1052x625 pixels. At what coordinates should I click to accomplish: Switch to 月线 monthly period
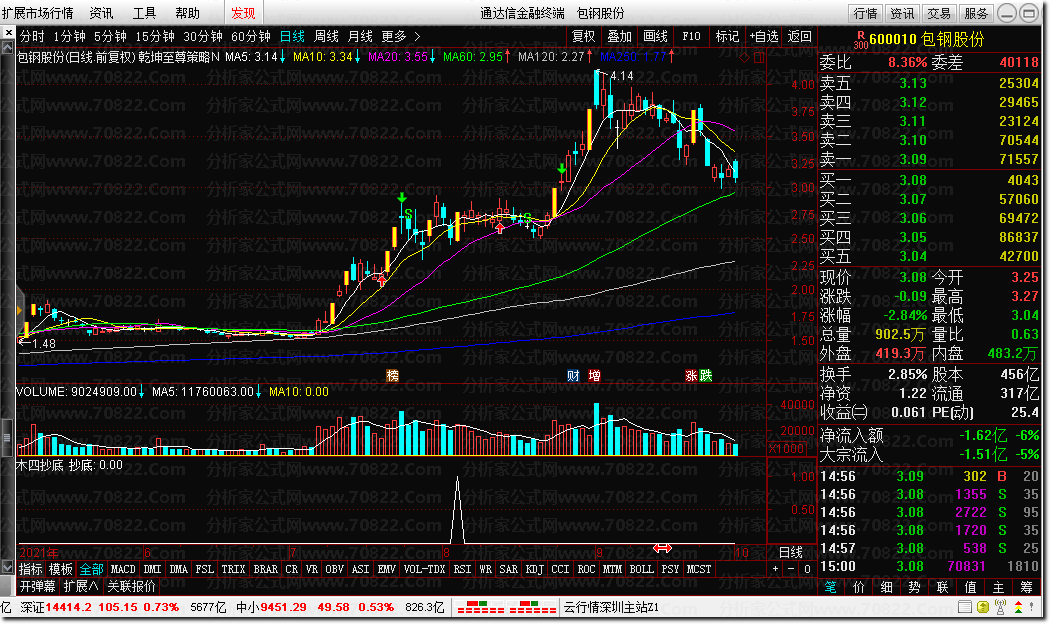[x=360, y=36]
